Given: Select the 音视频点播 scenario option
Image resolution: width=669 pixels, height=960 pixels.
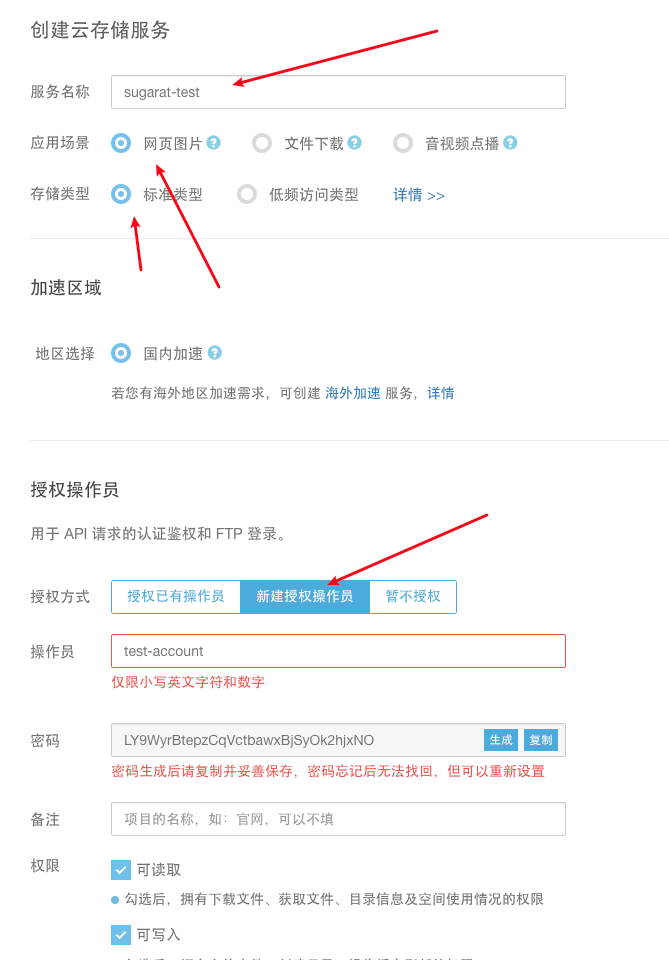Looking at the screenshot, I should [x=403, y=143].
